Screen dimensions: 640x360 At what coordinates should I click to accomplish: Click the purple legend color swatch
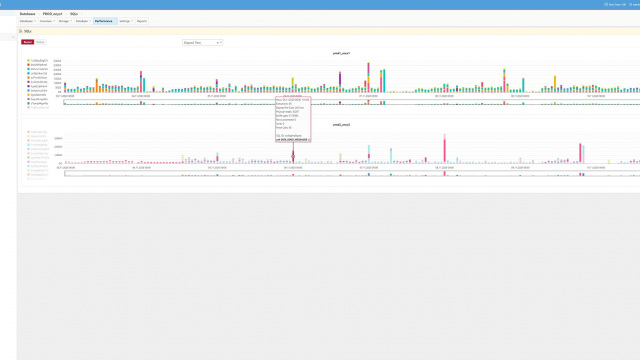29,86
